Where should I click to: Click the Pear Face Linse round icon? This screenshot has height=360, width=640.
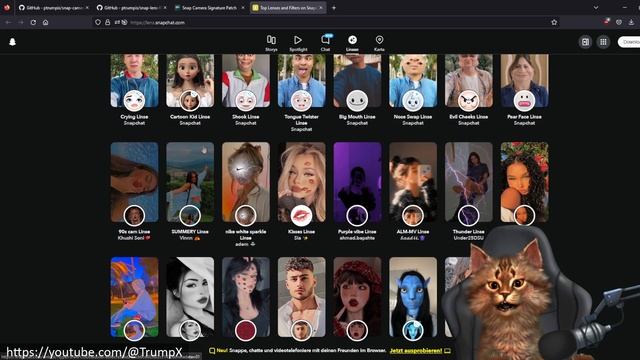click(524, 100)
